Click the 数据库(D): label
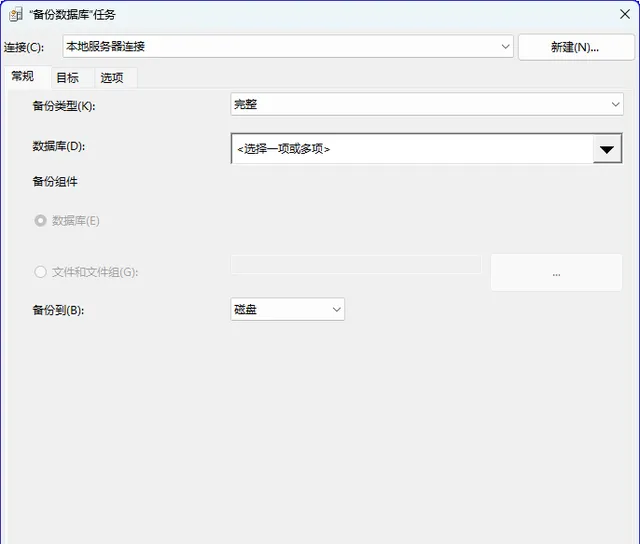Image resolution: width=640 pixels, height=544 pixels. click(x=59, y=146)
